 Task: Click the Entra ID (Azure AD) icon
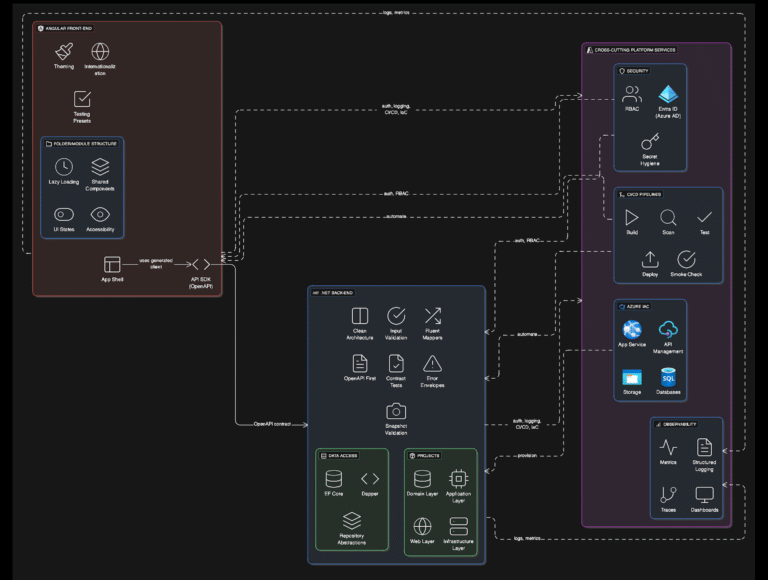tap(668, 95)
